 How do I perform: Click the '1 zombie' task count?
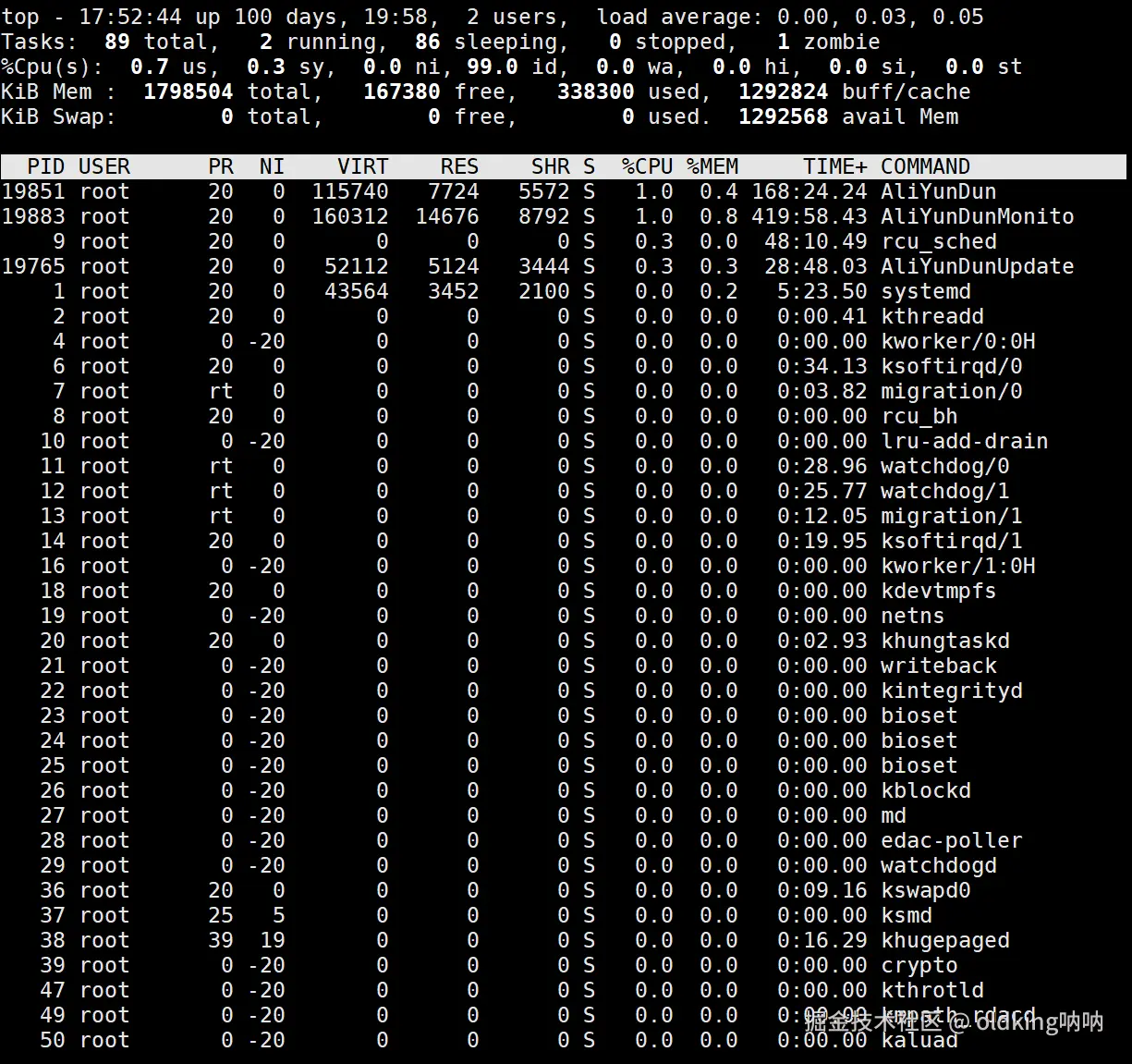coord(828,42)
